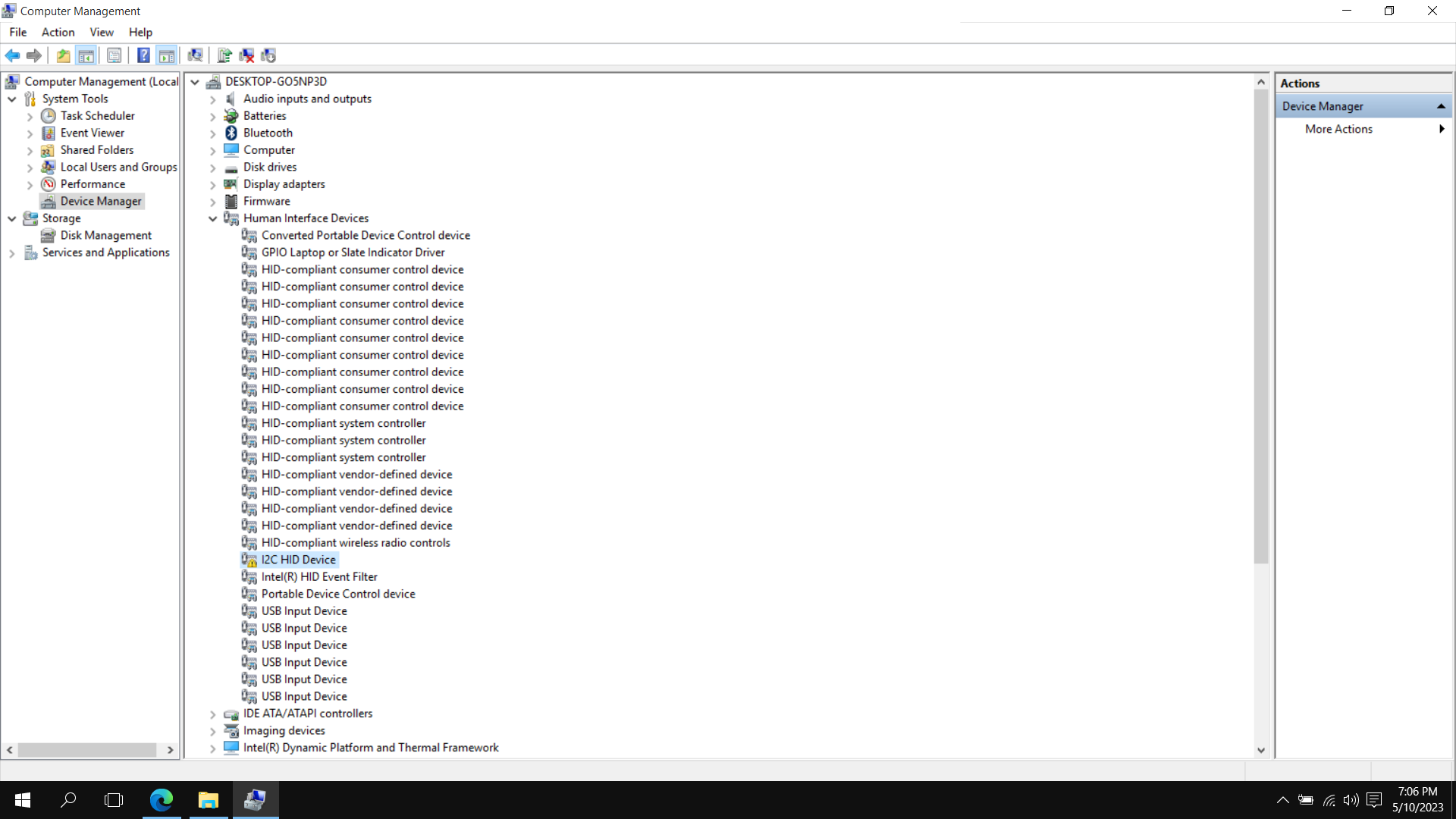Click the Uninstall device red X icon
The width and height of the screenshot is (1456, 819).
click(246, 55)
